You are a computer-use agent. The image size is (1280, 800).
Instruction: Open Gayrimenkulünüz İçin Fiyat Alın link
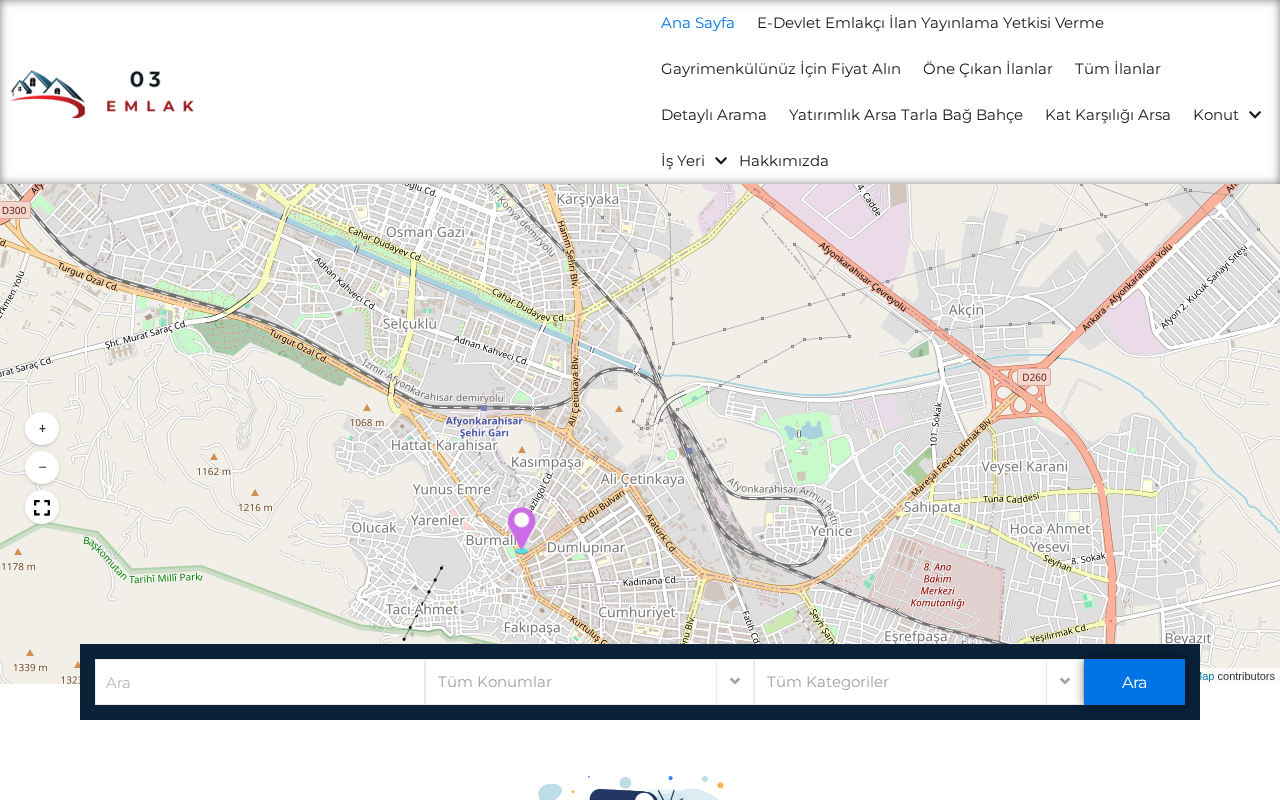[x=781, y=69]
